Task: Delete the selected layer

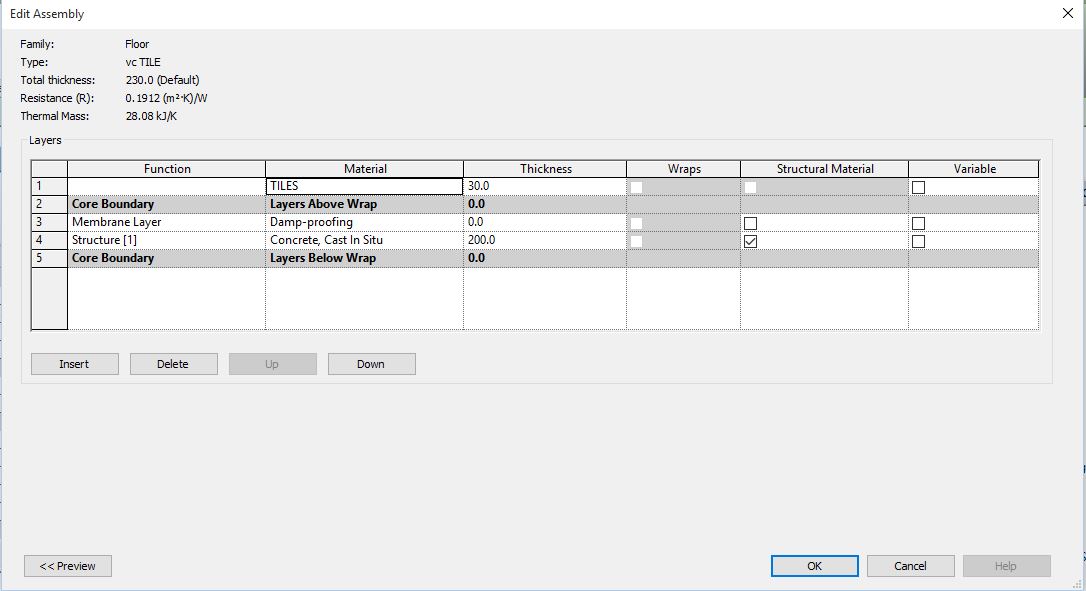Action: coord(173,364)
